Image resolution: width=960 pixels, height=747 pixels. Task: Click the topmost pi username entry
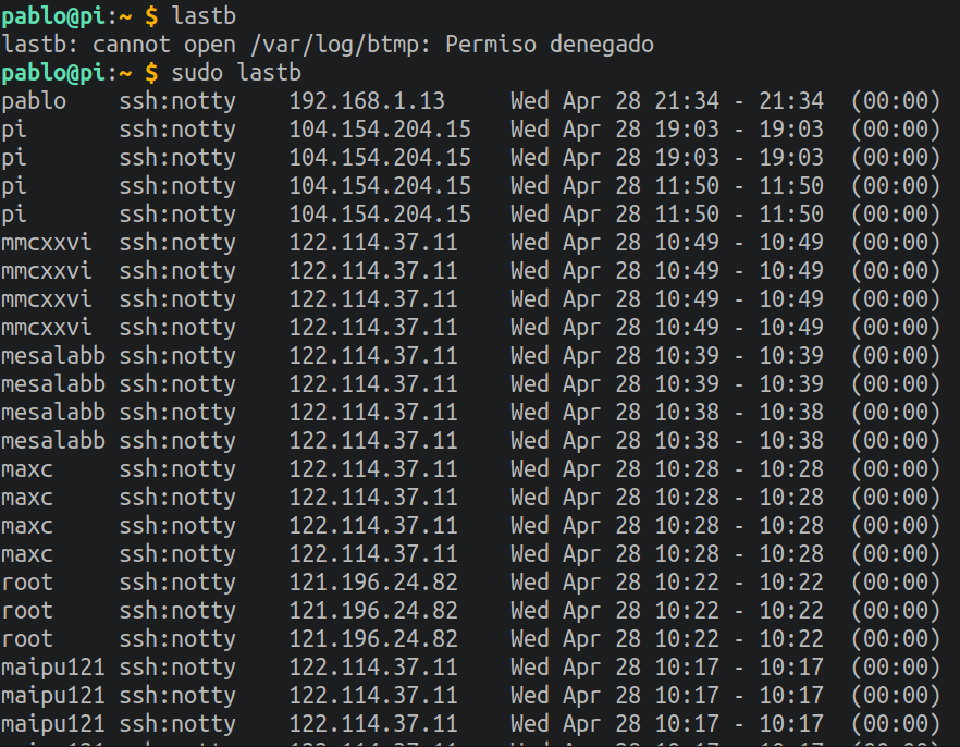click(x=14, y=129)
